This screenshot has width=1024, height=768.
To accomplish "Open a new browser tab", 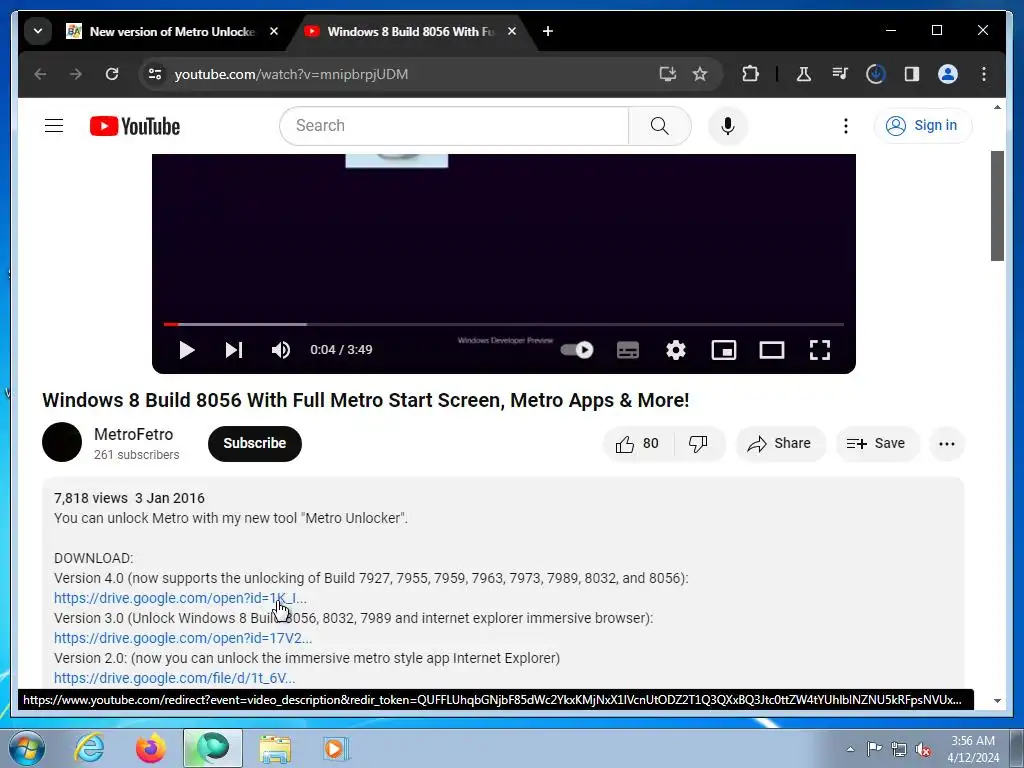I will (x=548, y=31).
